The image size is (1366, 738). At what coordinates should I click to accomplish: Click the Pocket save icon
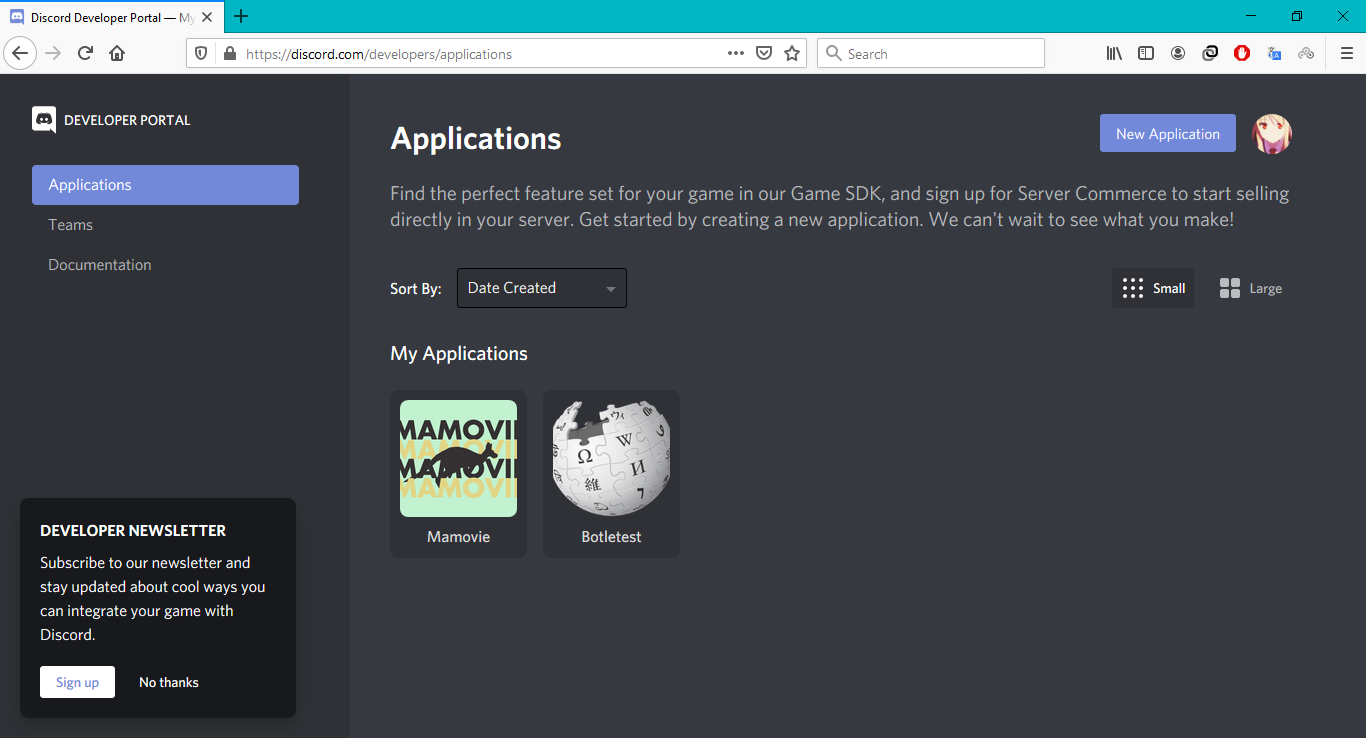[764, 54]
